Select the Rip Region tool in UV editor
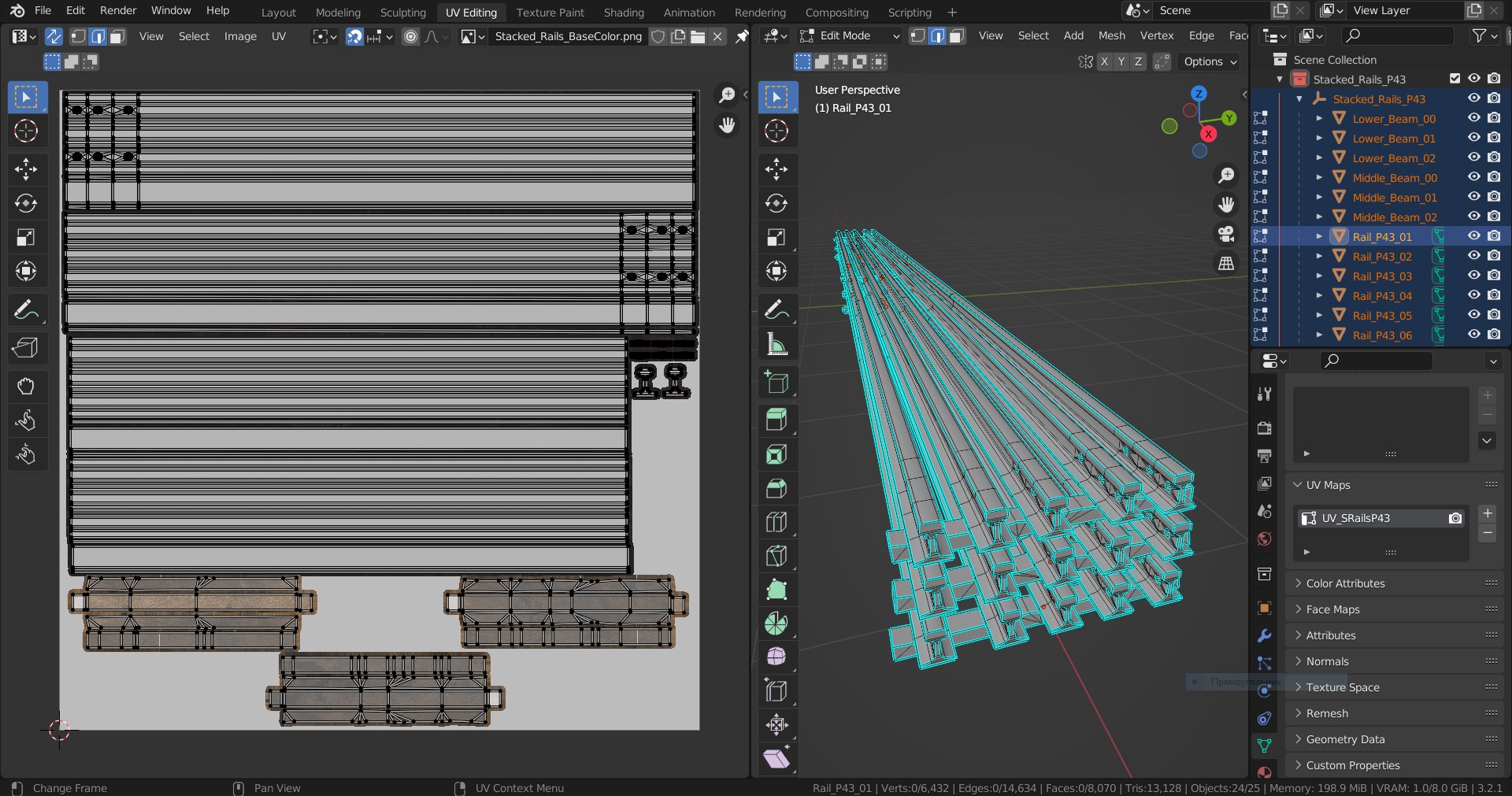1512x796 pixels. (27, 347)
